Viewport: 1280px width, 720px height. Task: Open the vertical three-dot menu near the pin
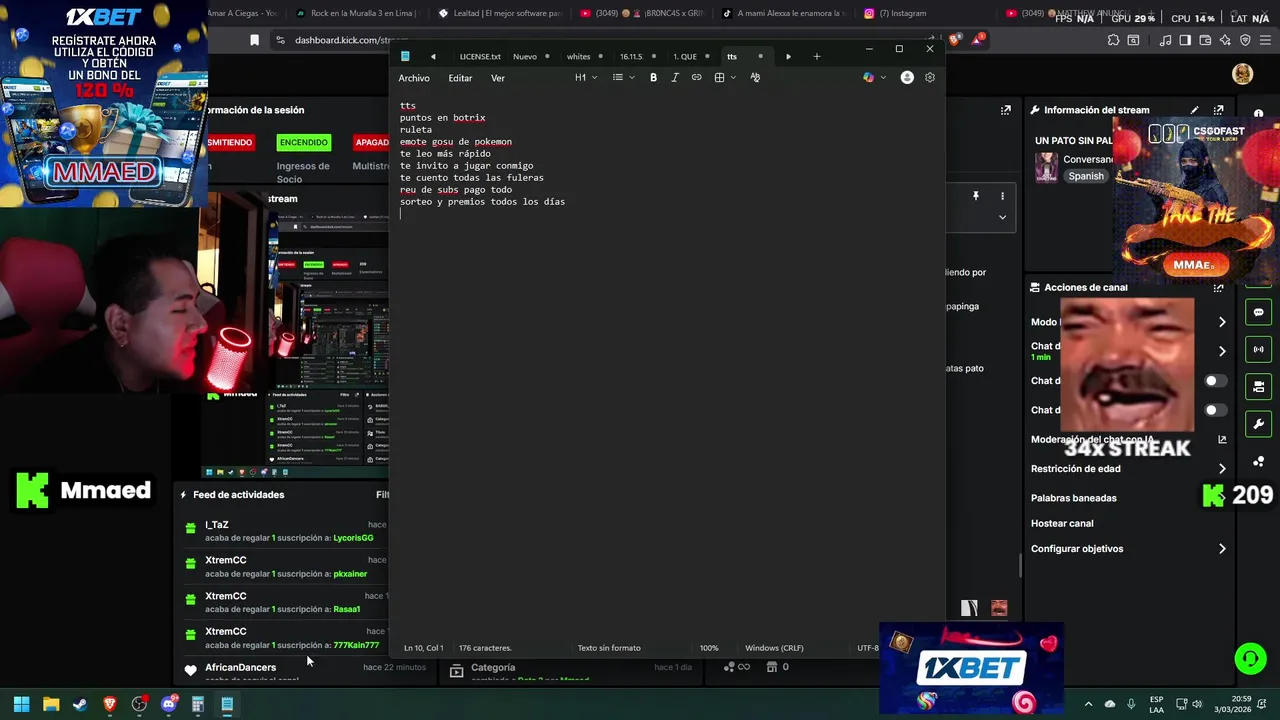pos(1002,196)
